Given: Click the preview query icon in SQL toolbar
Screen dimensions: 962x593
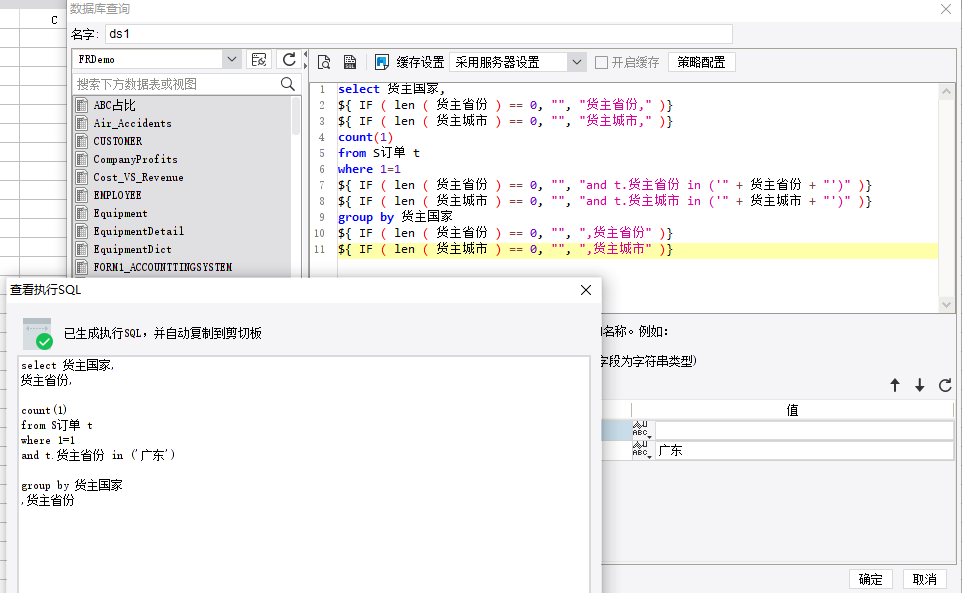Looking at the screenshot, I should point(324,62).
